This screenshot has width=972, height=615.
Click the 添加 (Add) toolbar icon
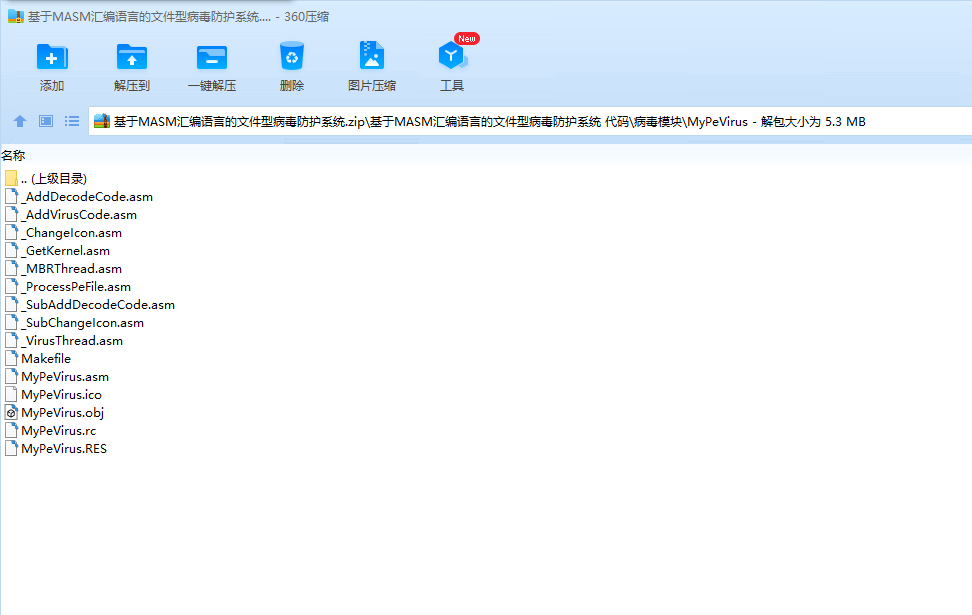[x=52, y=57]
